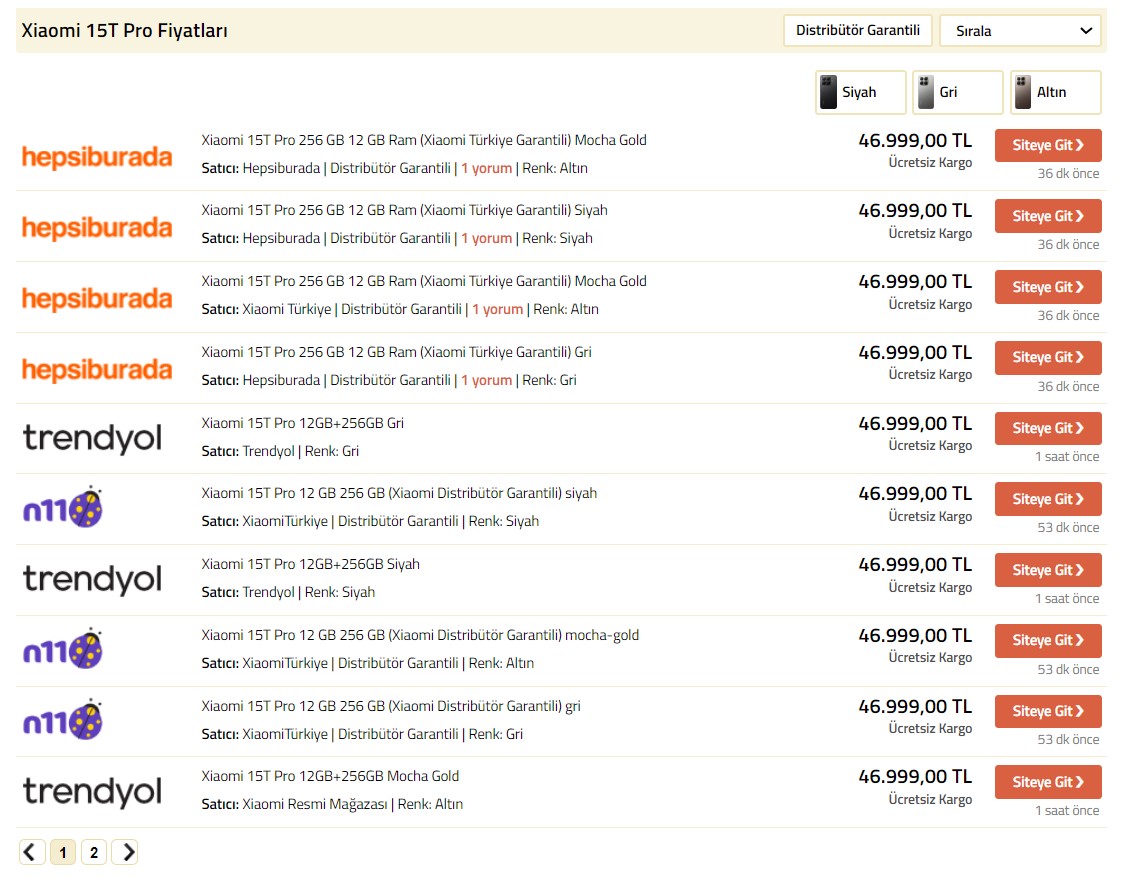Open 1 yorum link on Hepsiburada Siyah listing
Screen dimensions: 1126x877
(x=486, y=239)
